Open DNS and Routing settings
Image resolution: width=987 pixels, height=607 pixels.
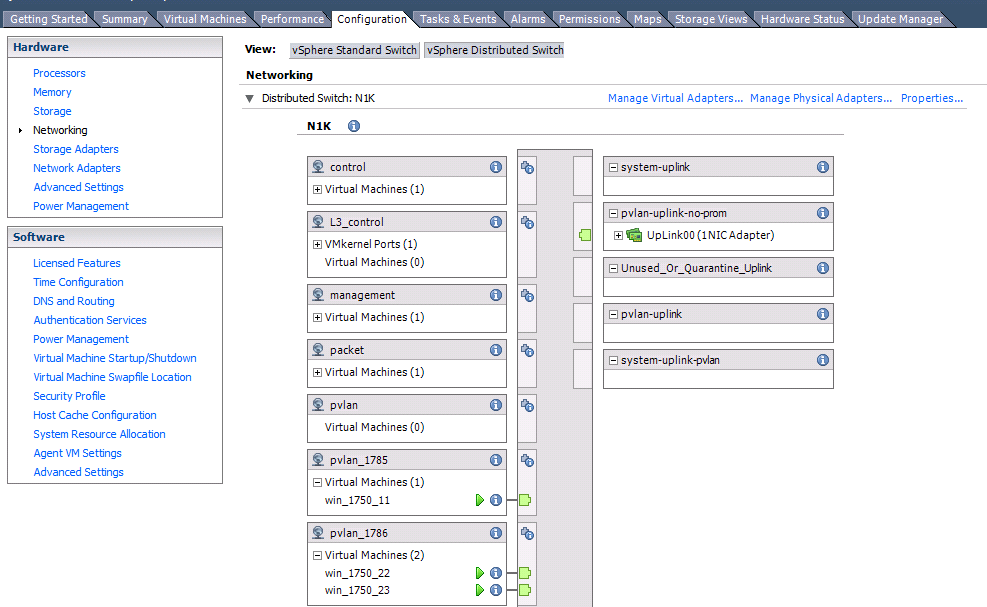click(x=74, y=301)
